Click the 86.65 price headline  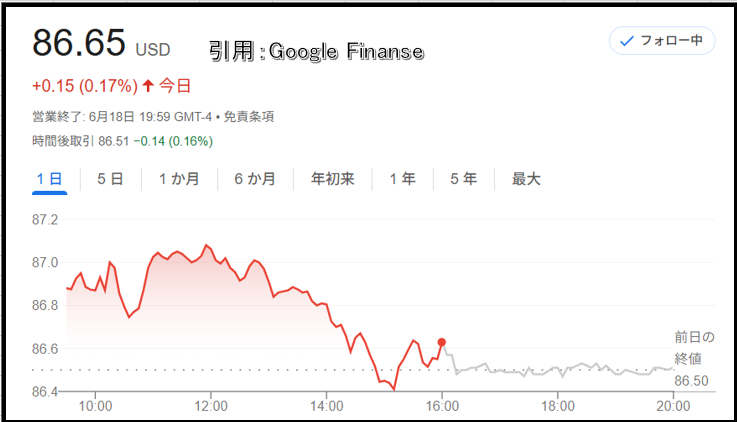pos(79,43)
